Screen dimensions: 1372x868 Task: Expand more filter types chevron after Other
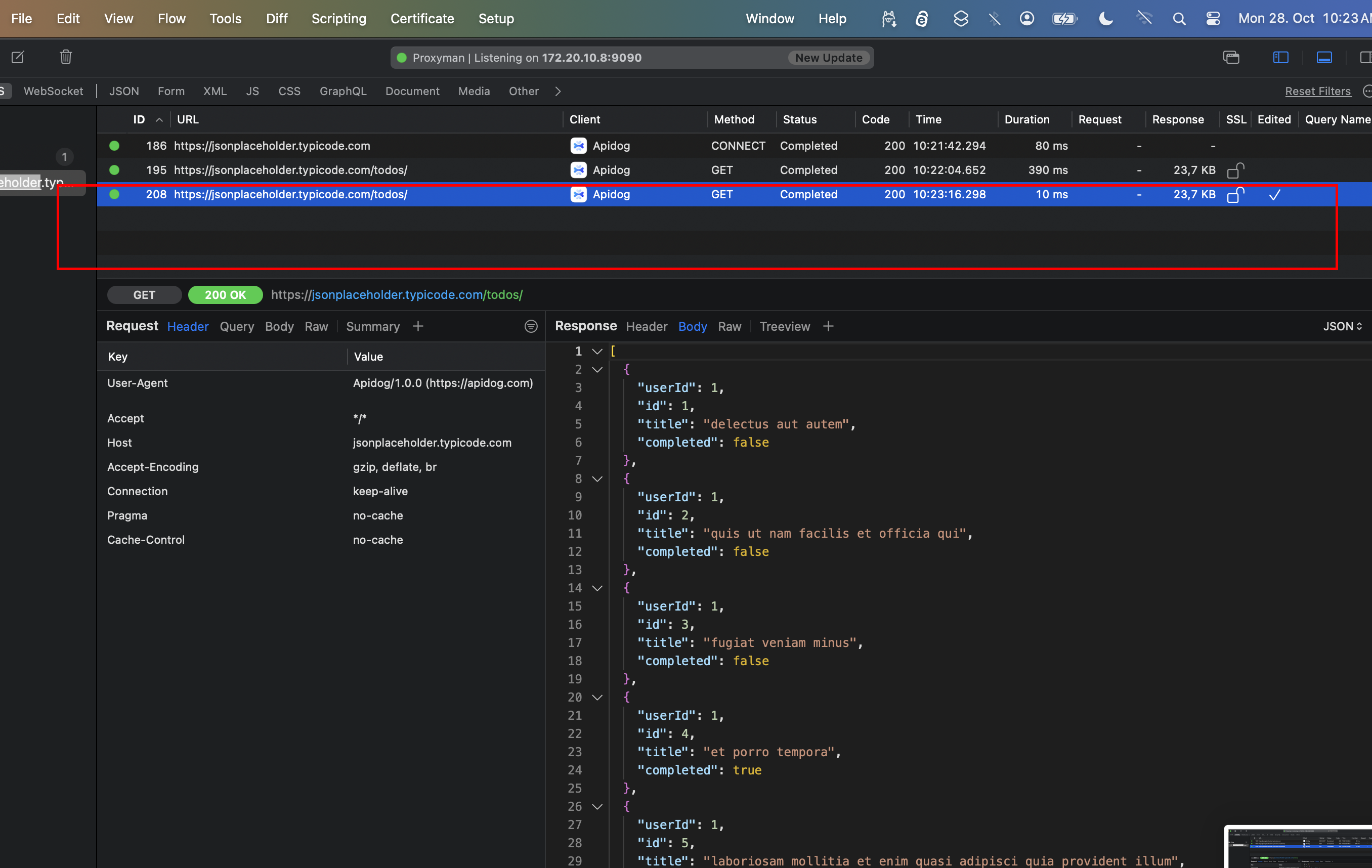point(558,91)
